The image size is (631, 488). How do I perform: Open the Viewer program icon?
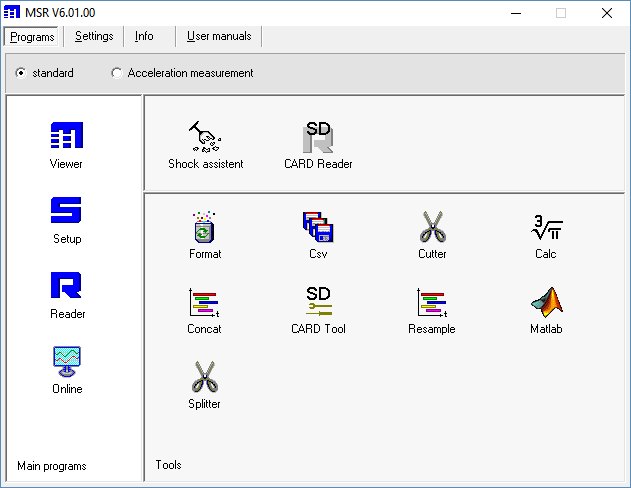67,136
